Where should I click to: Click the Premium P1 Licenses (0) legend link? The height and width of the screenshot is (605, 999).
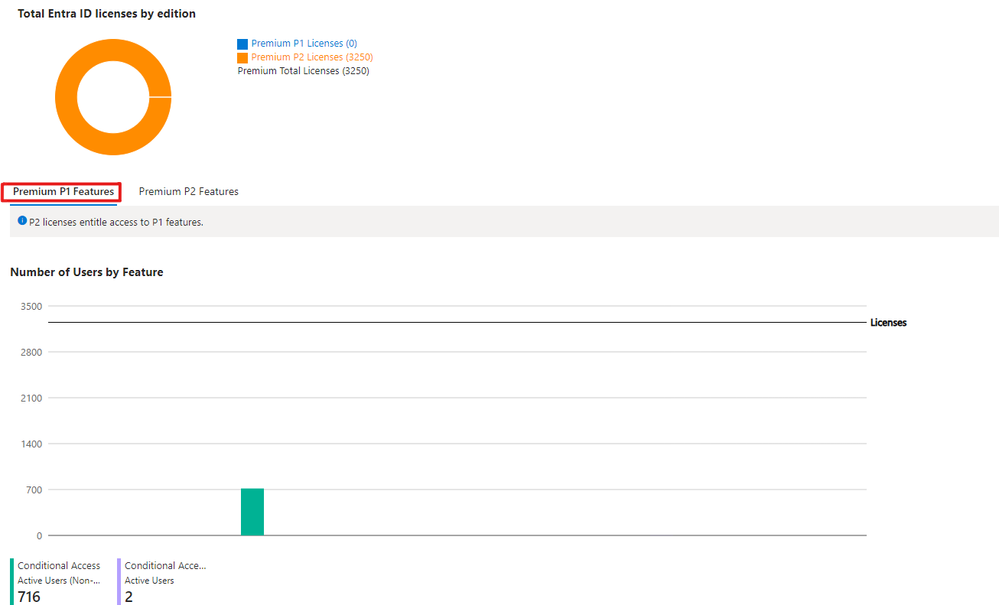tap(304, 43)
